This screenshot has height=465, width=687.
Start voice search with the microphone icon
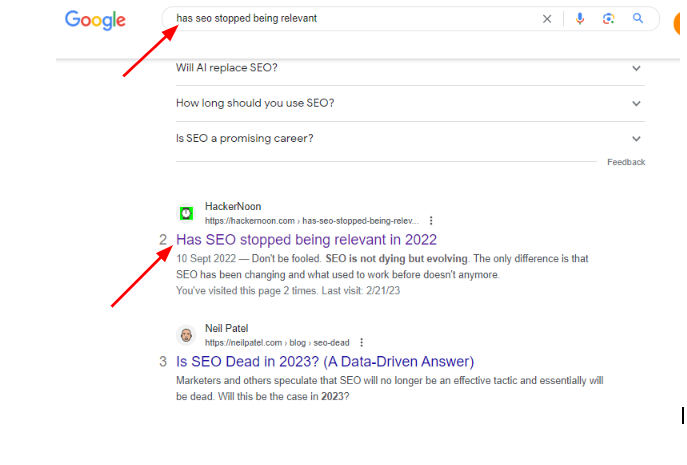coord(580,18)
